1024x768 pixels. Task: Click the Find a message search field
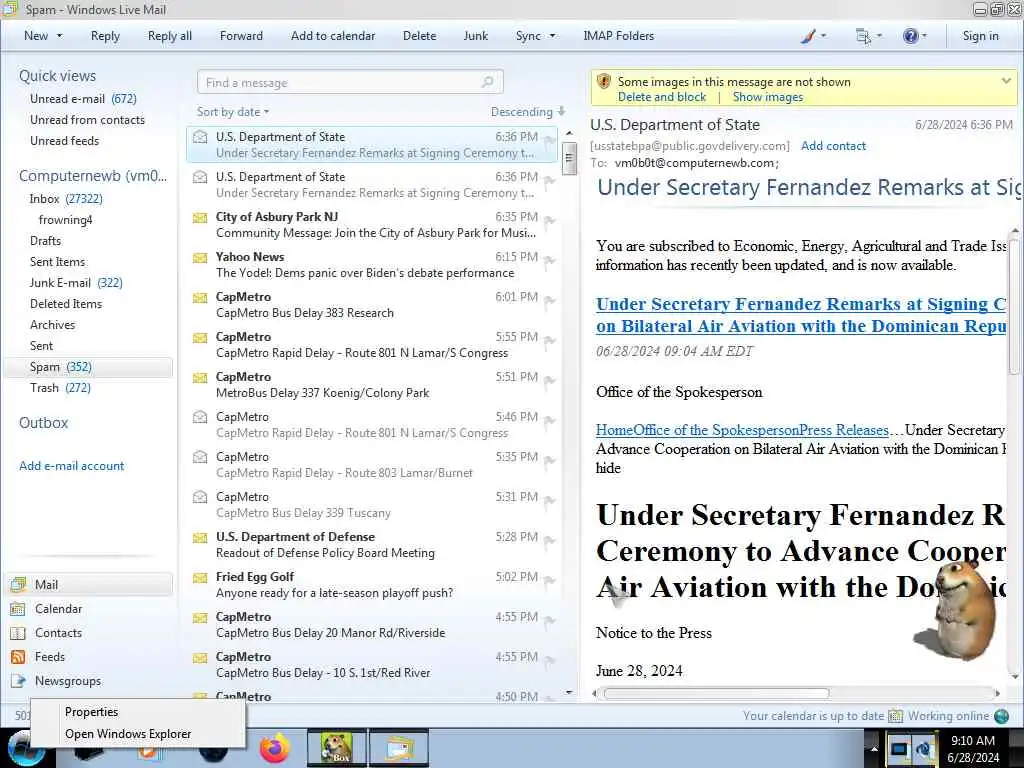click(350, 82)
